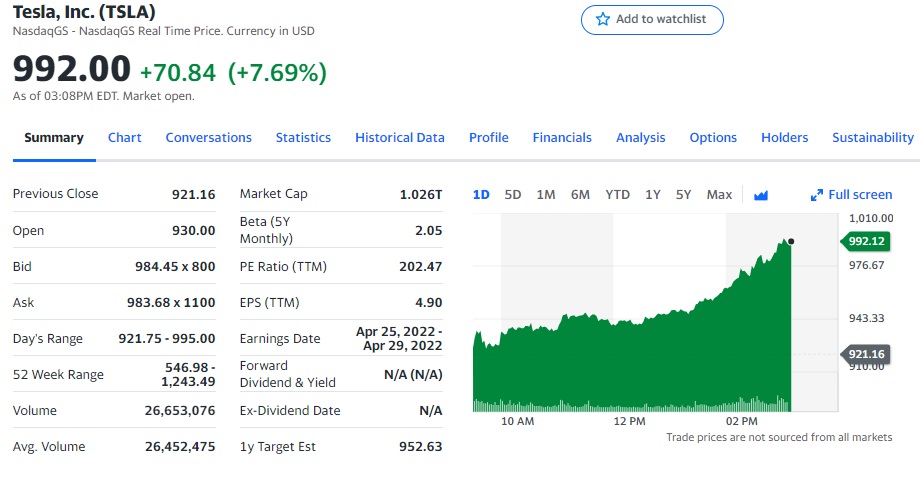Select the 5D chart range
The width and height of the screenshot is (920, 481).
tap(513, 195)
